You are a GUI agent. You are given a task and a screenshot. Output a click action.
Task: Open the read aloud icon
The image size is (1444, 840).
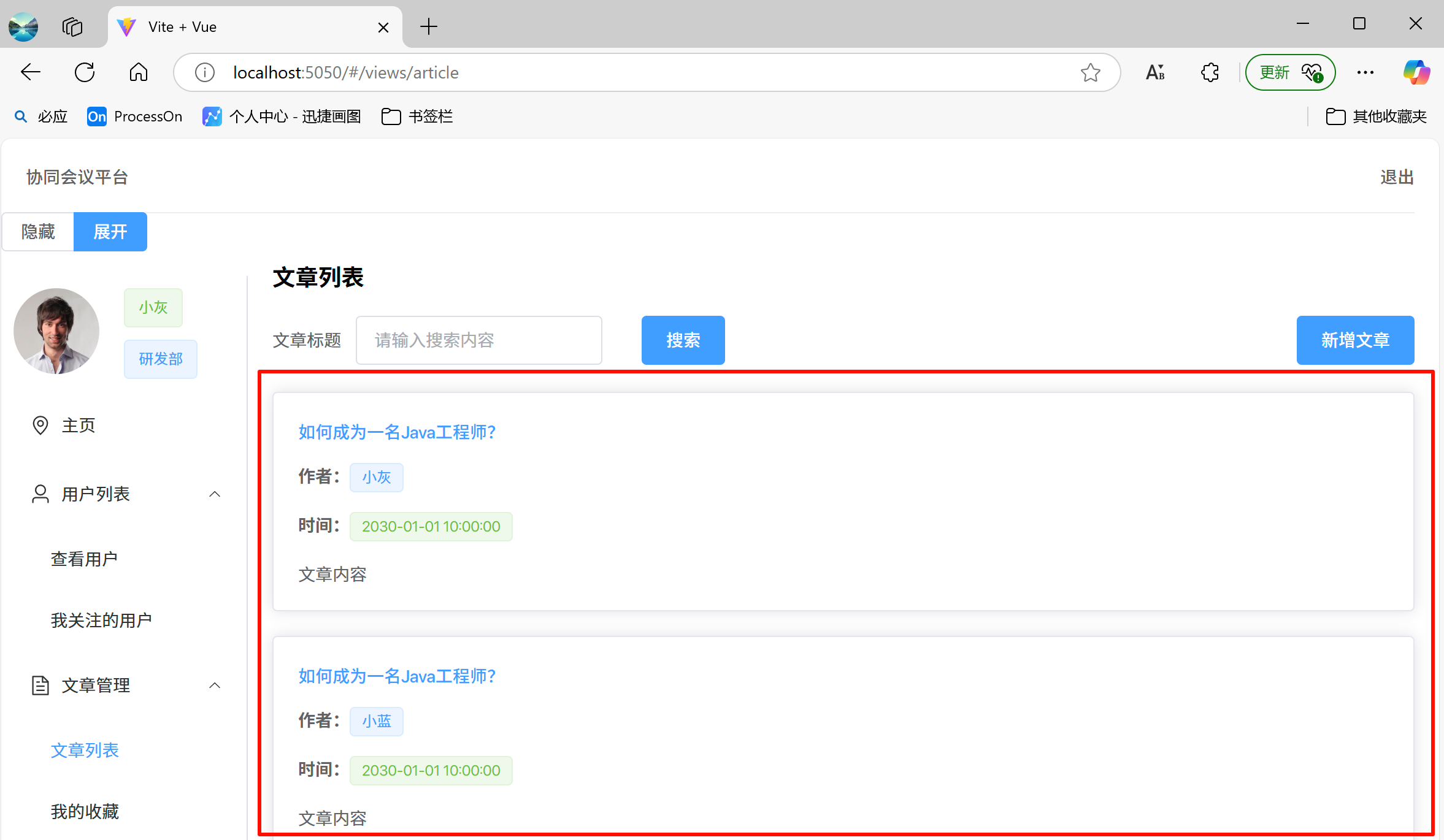click(x=1156, y=72)
